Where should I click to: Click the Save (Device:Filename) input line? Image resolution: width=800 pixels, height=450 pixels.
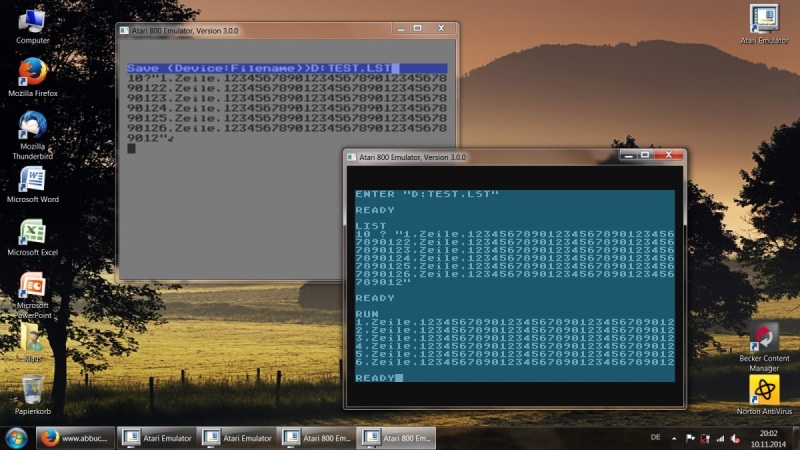[x=287, y=68]
